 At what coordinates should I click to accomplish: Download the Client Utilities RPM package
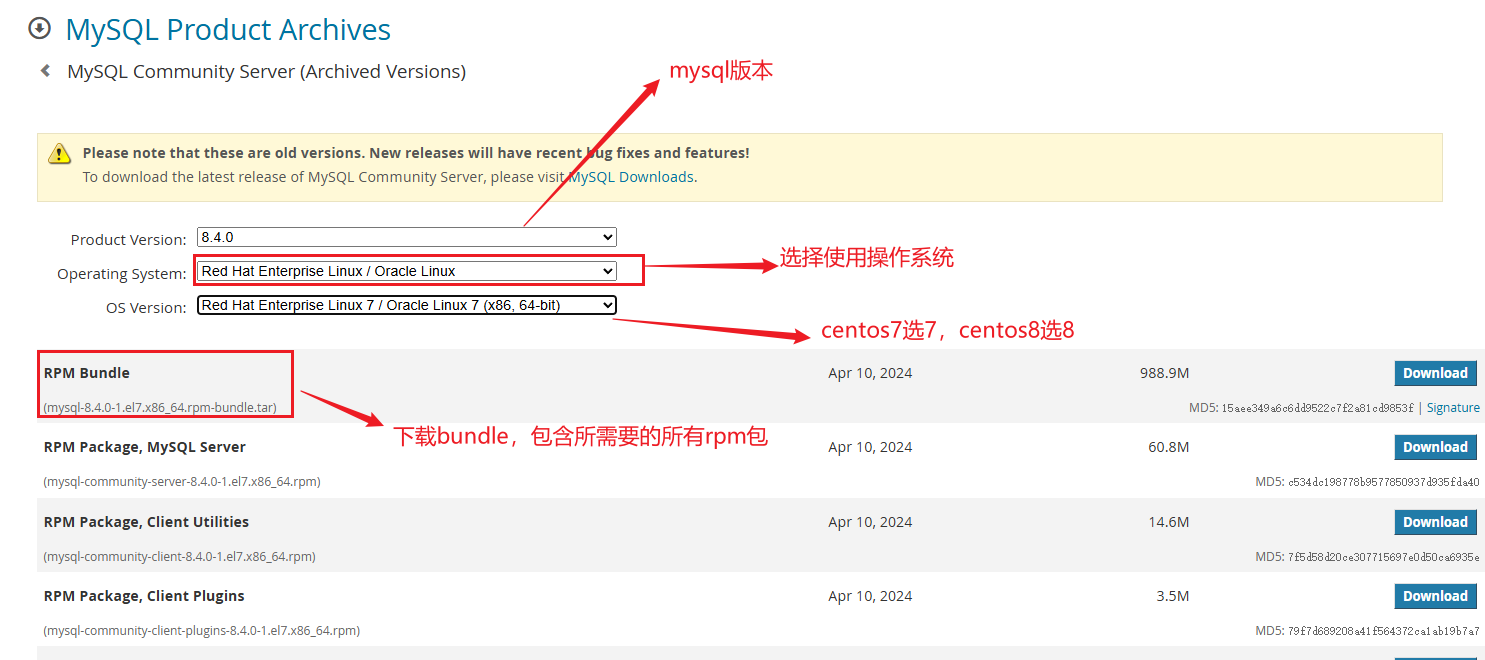pos(1435,522)
